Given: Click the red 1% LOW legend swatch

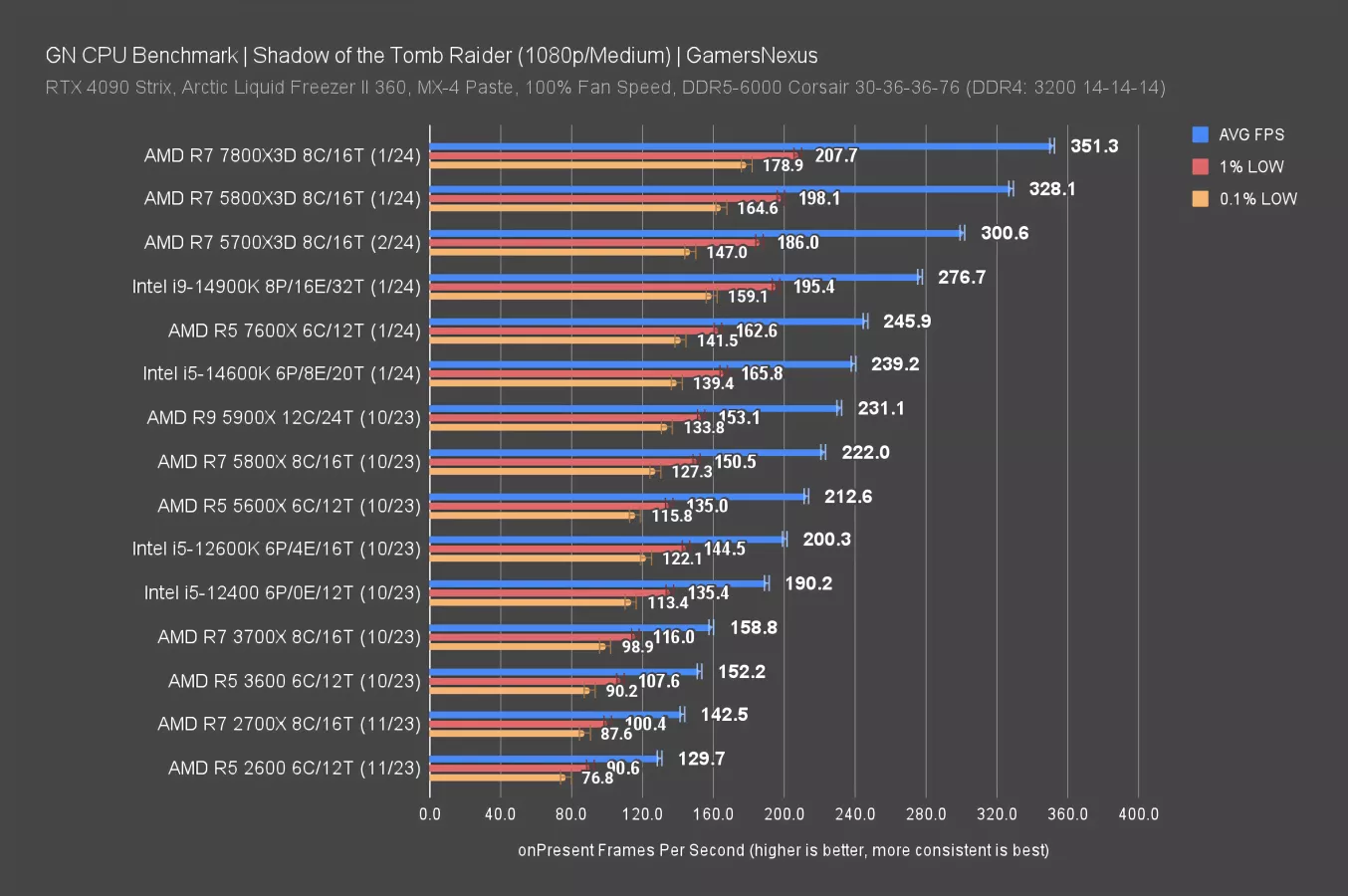Looking at the screenshot, I should click(x=1202, y=166).
